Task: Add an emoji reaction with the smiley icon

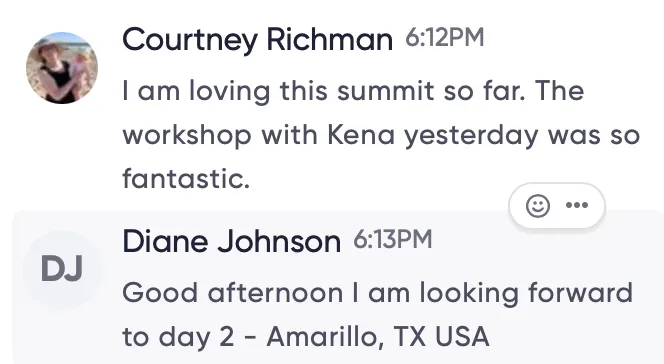Action: (538, 206)
